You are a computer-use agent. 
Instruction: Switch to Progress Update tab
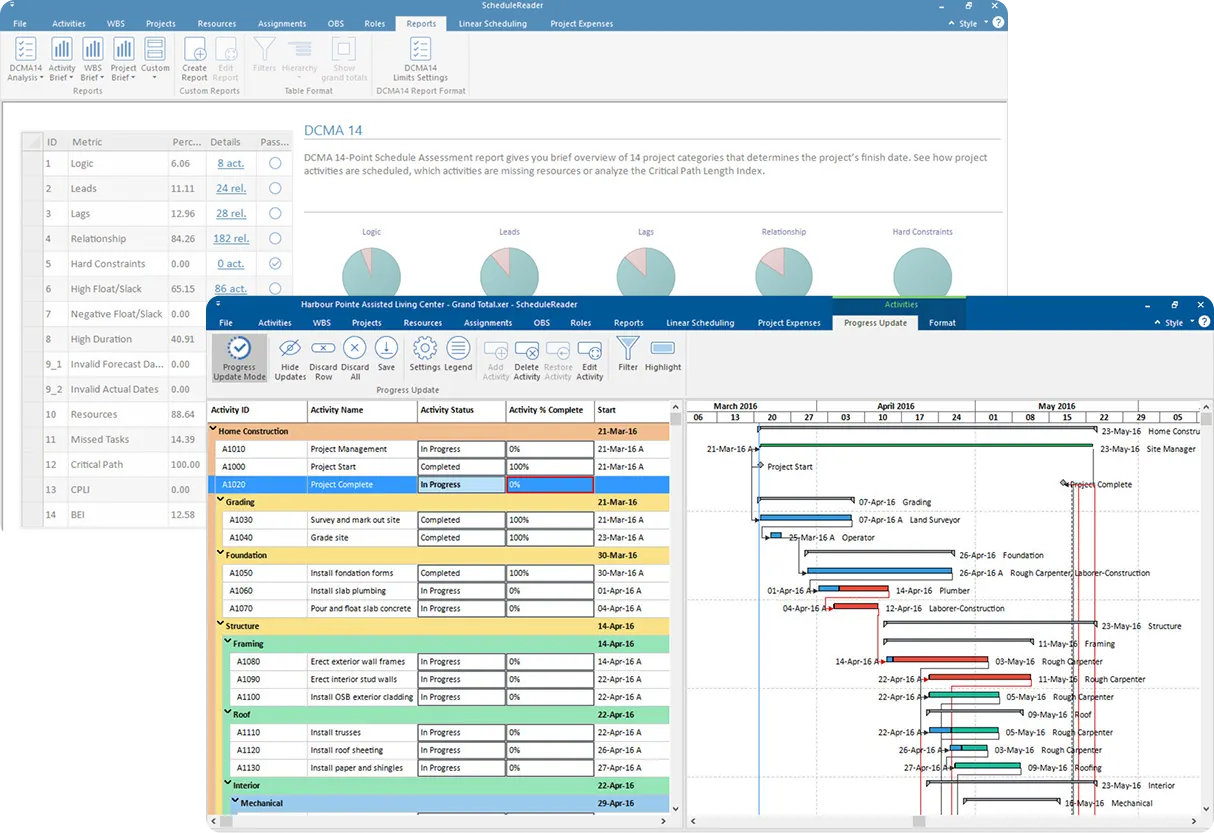(875, 322)
